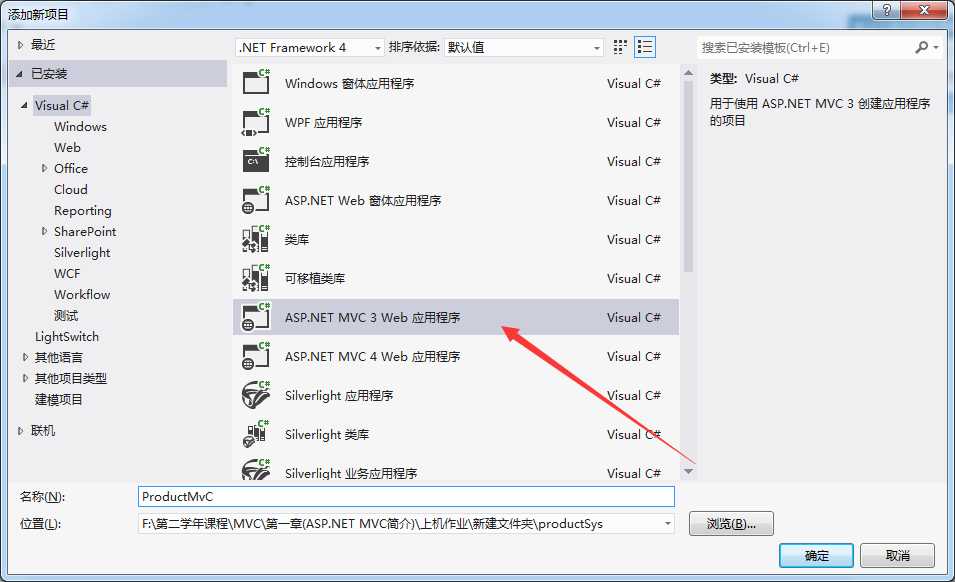Click the Windows 窗体应用程序 template icon
The height and width of the screenshot is (582, 955).
256,82
